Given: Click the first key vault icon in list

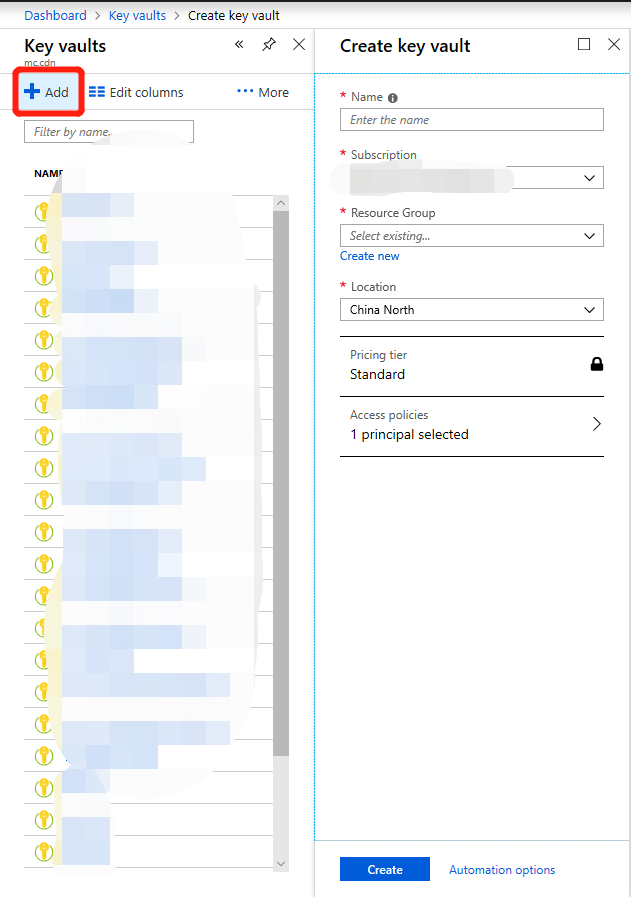Looking at the screenshot, I should click(44, 211).
